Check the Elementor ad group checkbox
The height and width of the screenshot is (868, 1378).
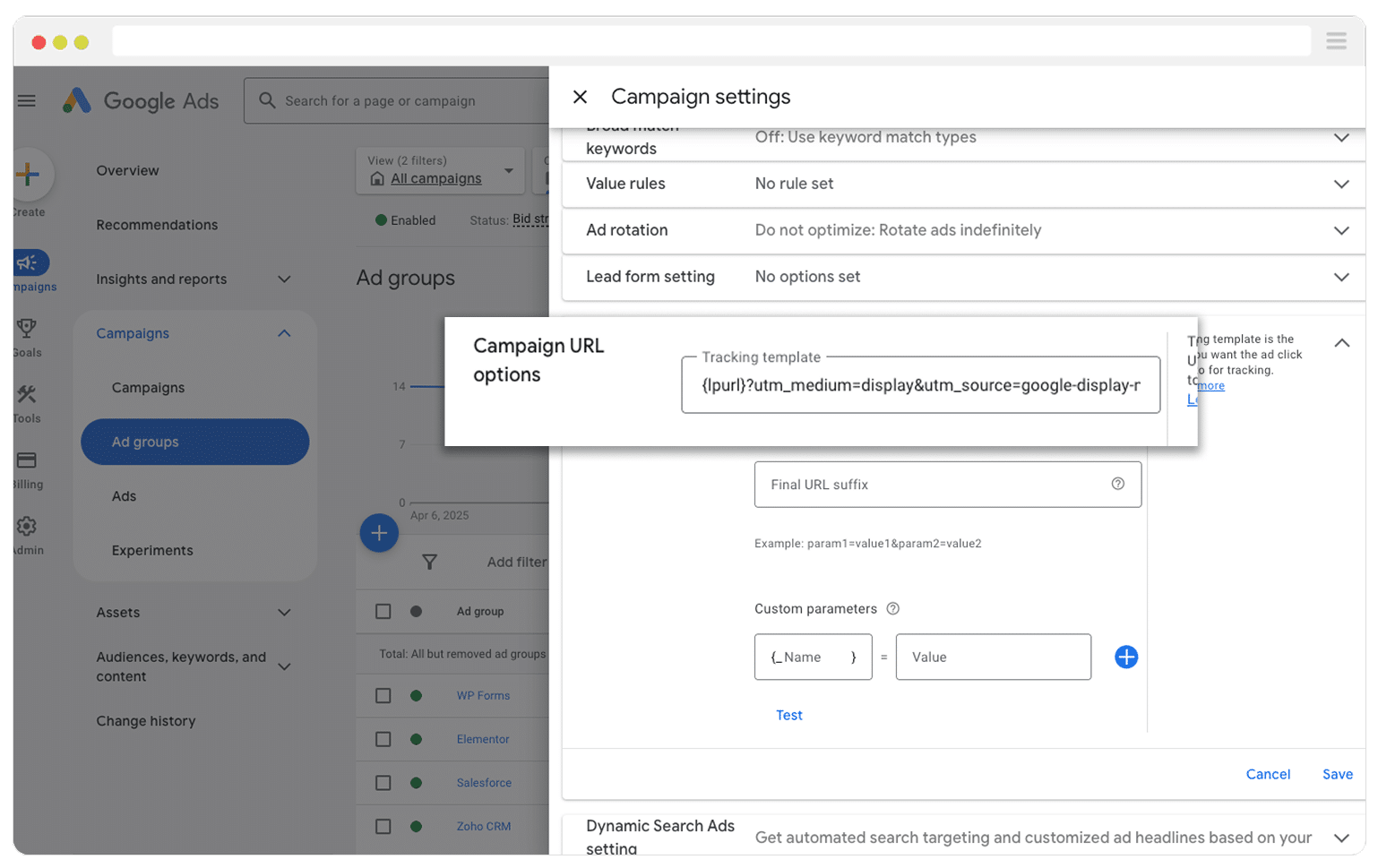tap(383, 739)
